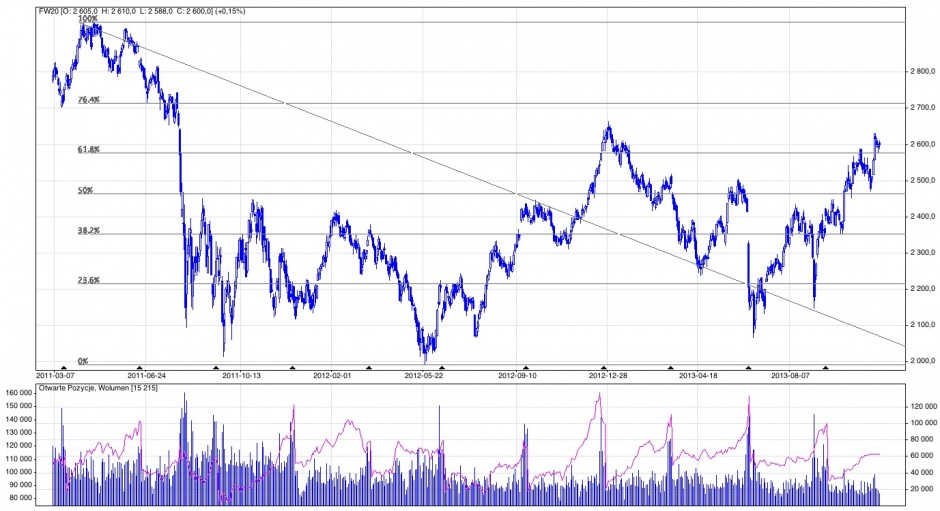Click the 38.2% Fibonacci retracement label
This screenshot has width=940, height=511.
[88, 230]
